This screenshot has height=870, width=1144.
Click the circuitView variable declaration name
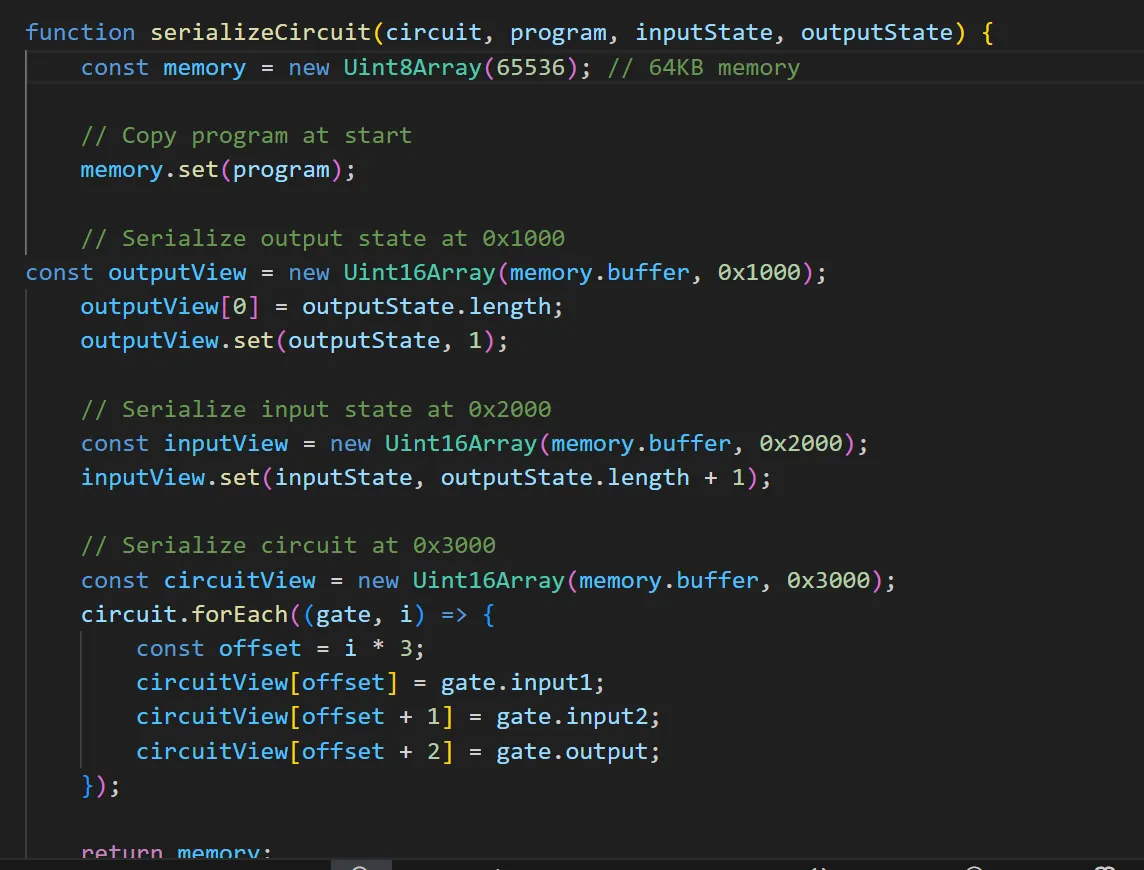(239, 581)
